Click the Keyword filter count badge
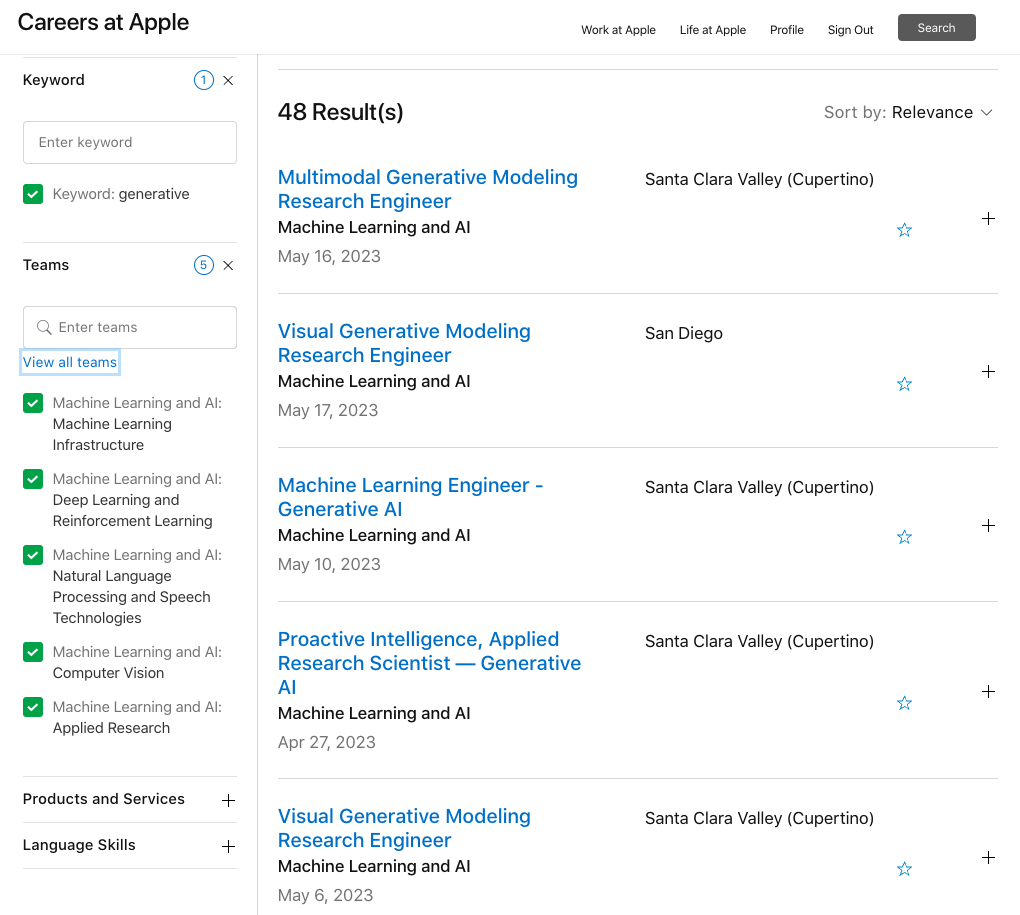Screen dimensions: 1020x915 pos(204,80)
